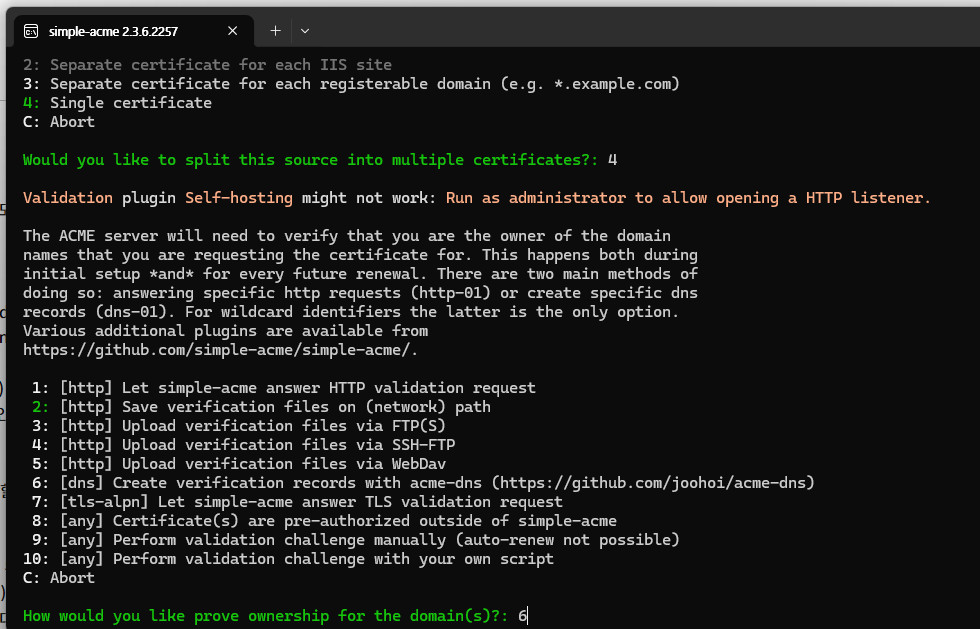Click 'How would you like prove ownership' prompt

point(266,616)
